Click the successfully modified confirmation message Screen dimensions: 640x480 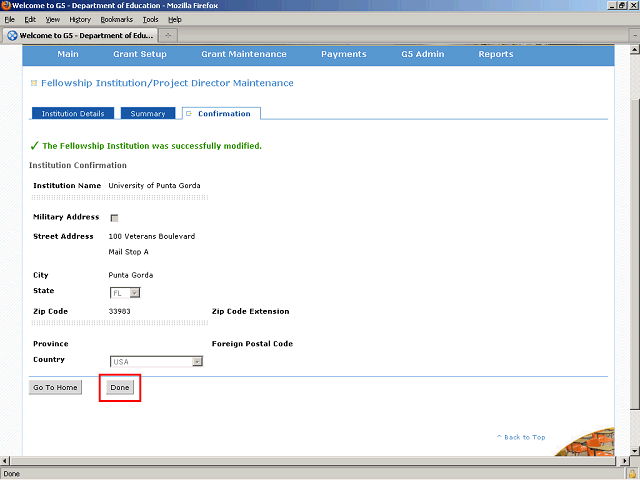click(152, 146)
